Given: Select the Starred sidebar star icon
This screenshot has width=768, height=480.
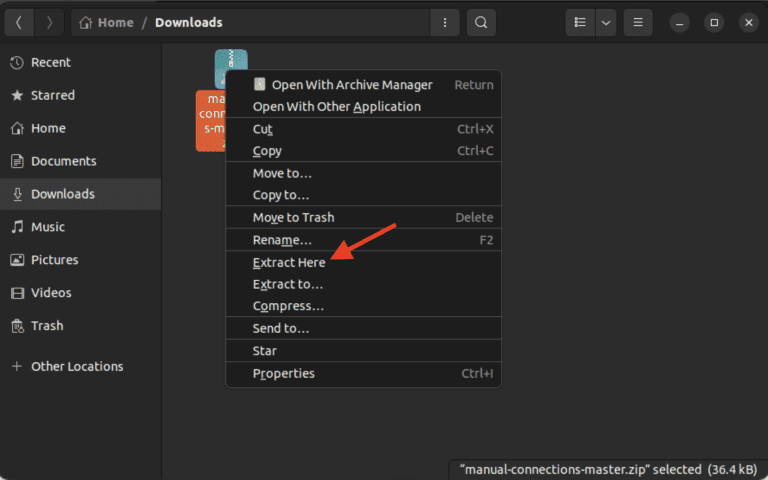Looking at the screenshot, I should click(17, 95).
